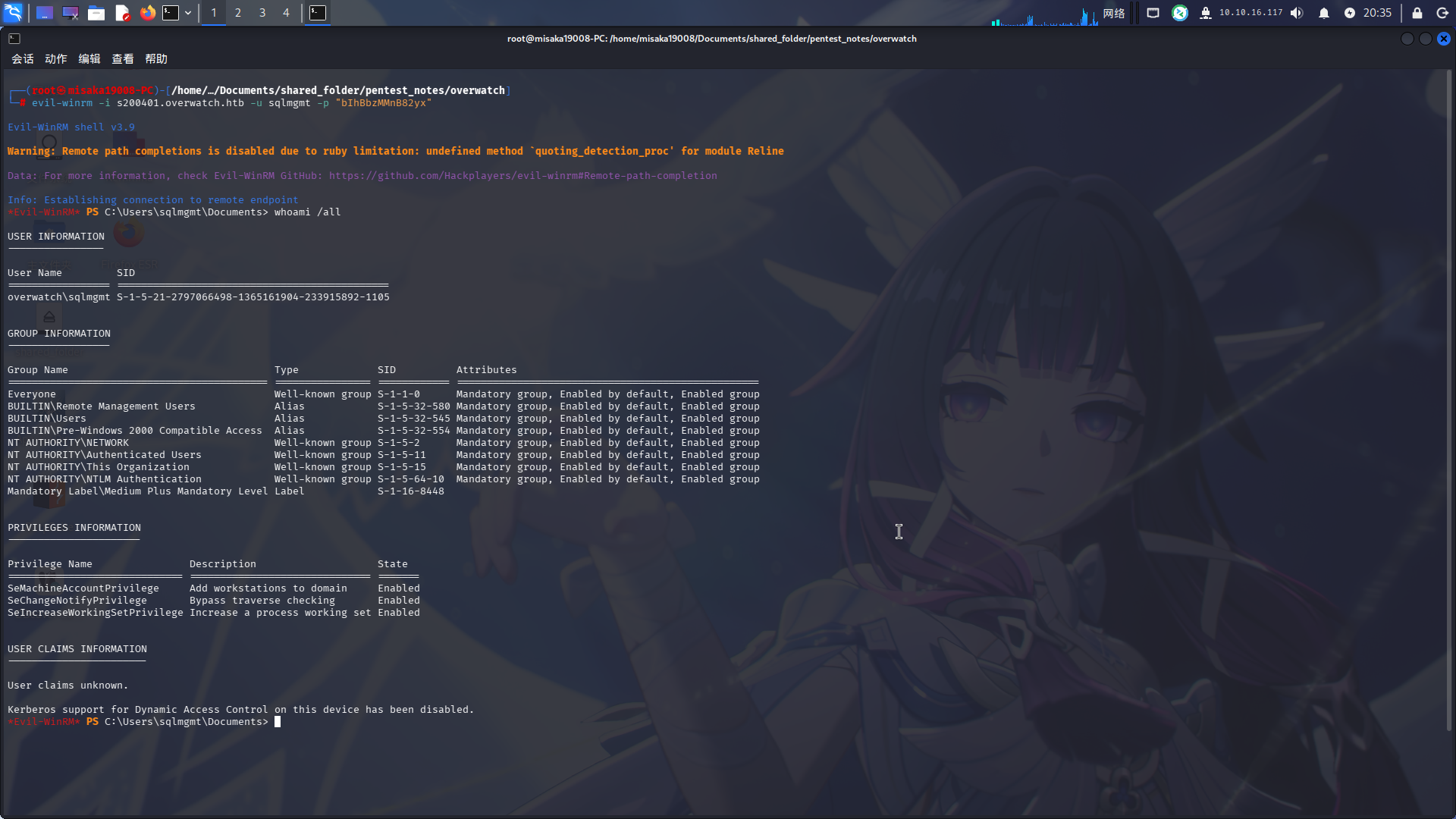Click the lock screen icon
The height and width of the screenshot is (819, 1456).
tap(1417, 13)
